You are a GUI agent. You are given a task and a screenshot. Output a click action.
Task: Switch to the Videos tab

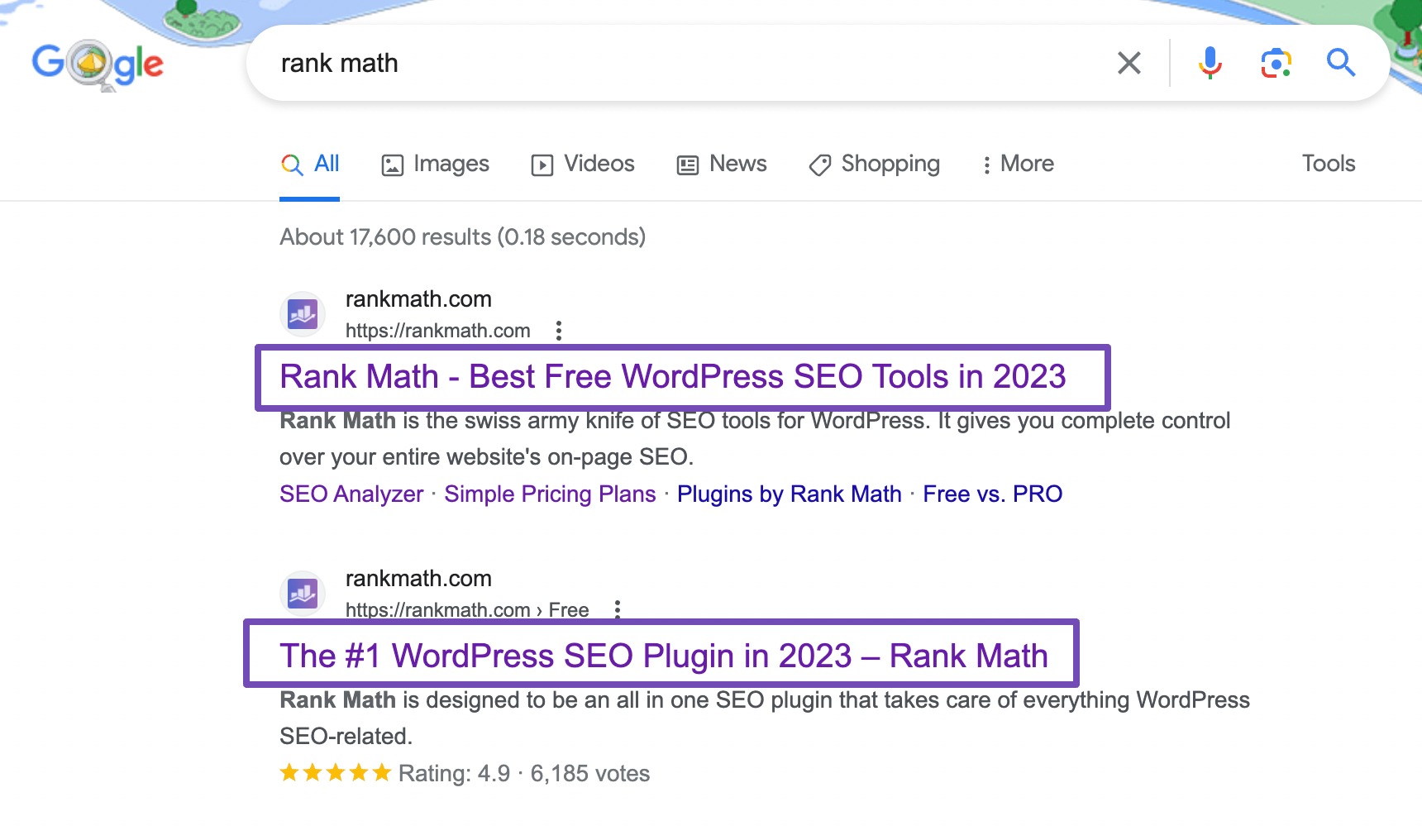(583, 164)
